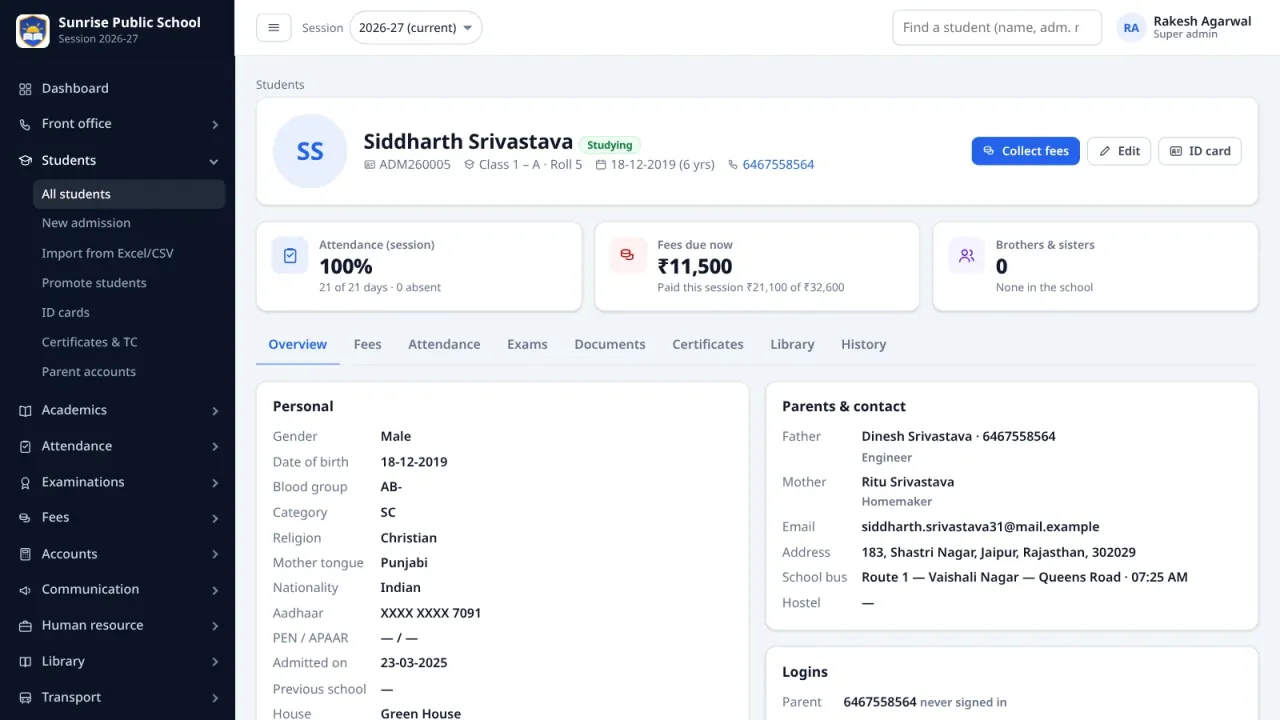The image size is (1280, 720).
Task: Click the Collect fees button
Action: (x=1026, y=151)
